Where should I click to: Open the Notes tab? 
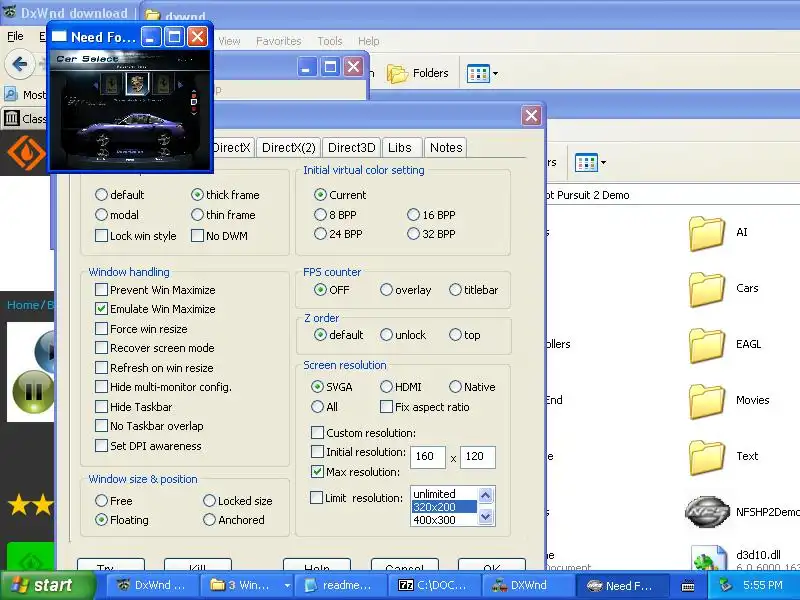pos(446,147)
